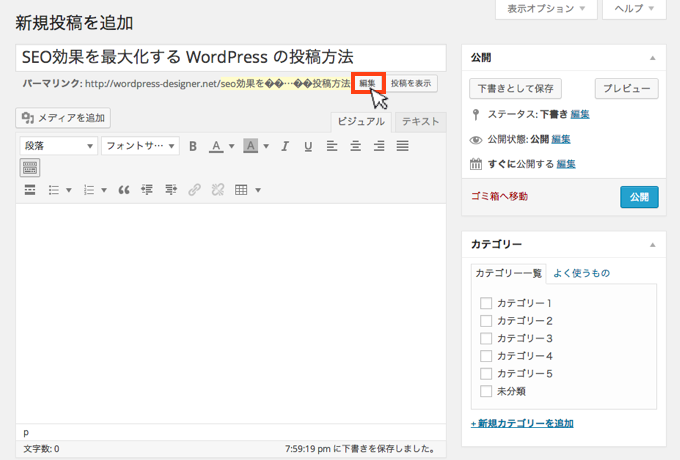Check カテゴリー1 checkbox
The height and width of the screenshot is (460, 680).
(x=486, y=303)
